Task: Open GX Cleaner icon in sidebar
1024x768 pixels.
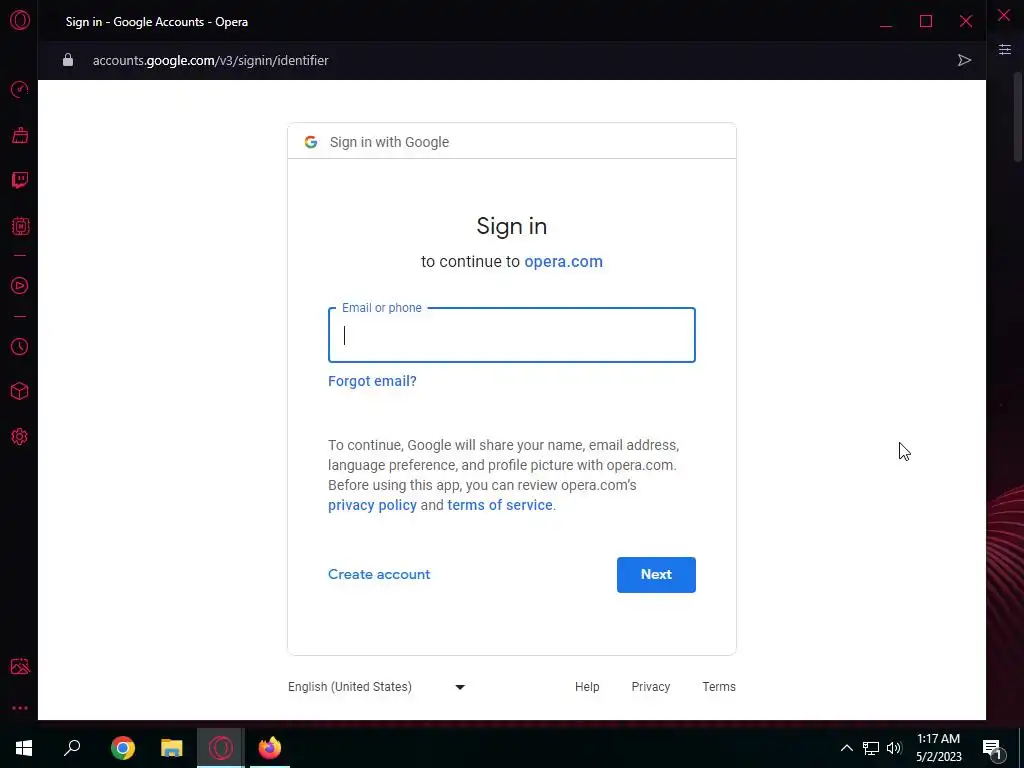Action: coord(20,135)
